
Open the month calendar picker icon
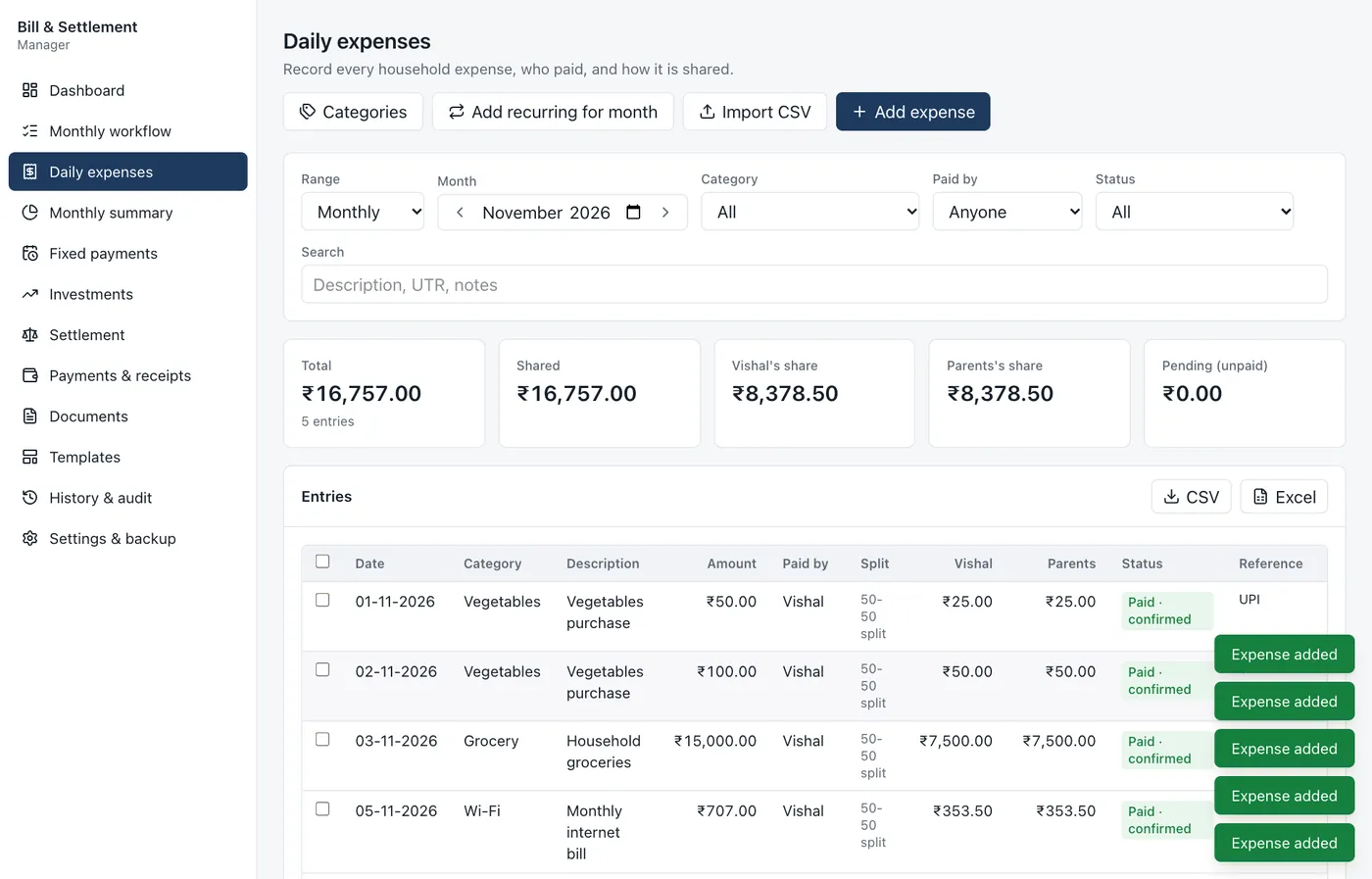(x=633, y=213)
